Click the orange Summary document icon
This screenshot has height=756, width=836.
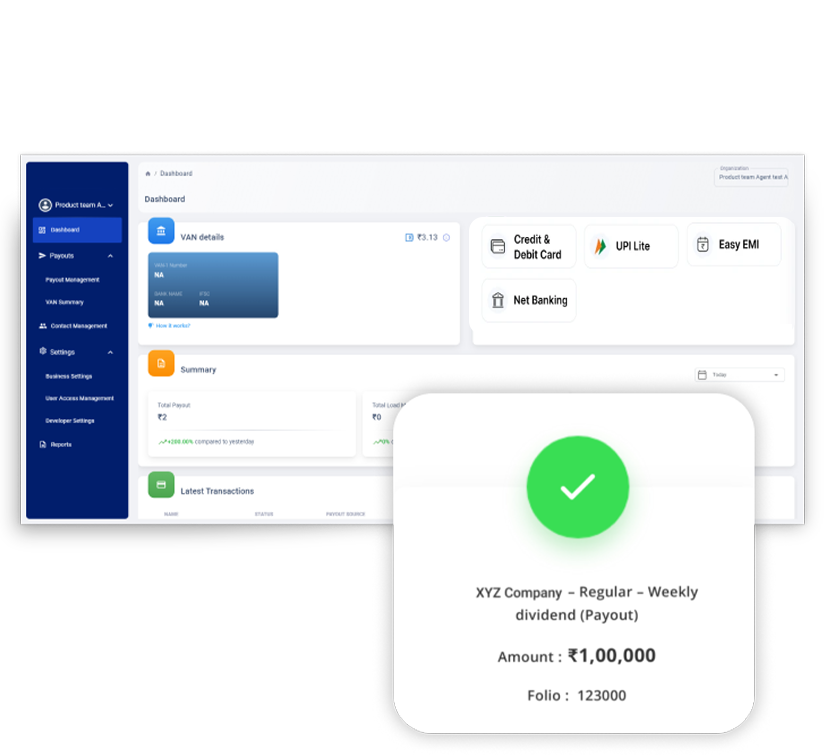[161, 364]
